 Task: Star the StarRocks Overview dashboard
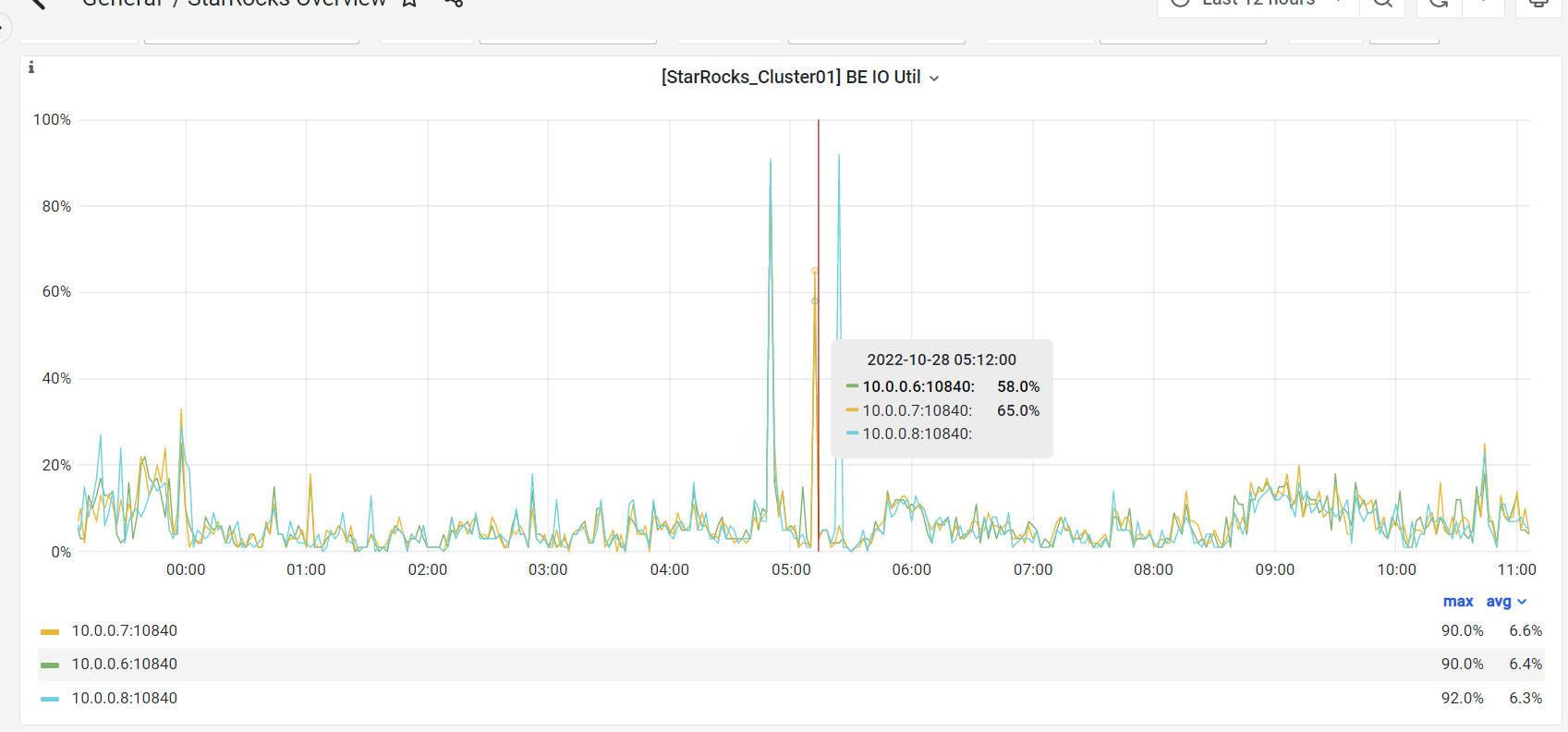[x=409, y=3]
